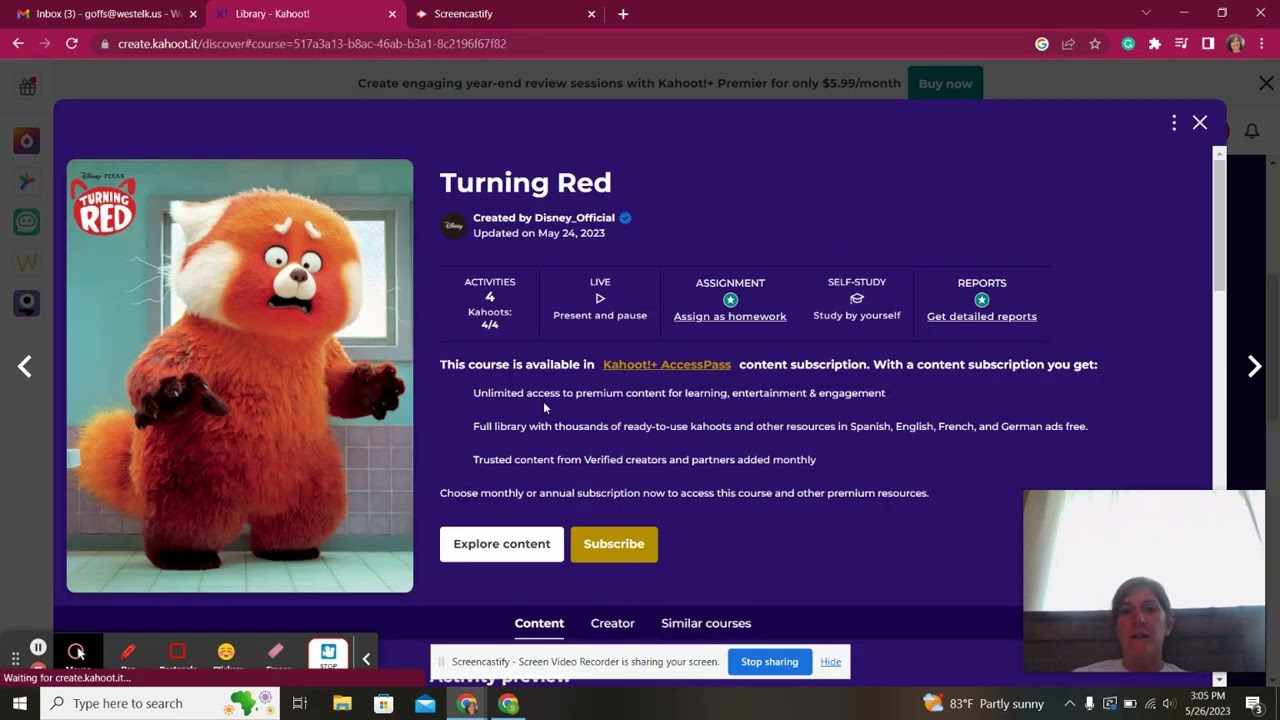The height and width of the screenshot is (720, 1280).
Task: Open the media control playlist icon
Action: tap(1182, 44)
